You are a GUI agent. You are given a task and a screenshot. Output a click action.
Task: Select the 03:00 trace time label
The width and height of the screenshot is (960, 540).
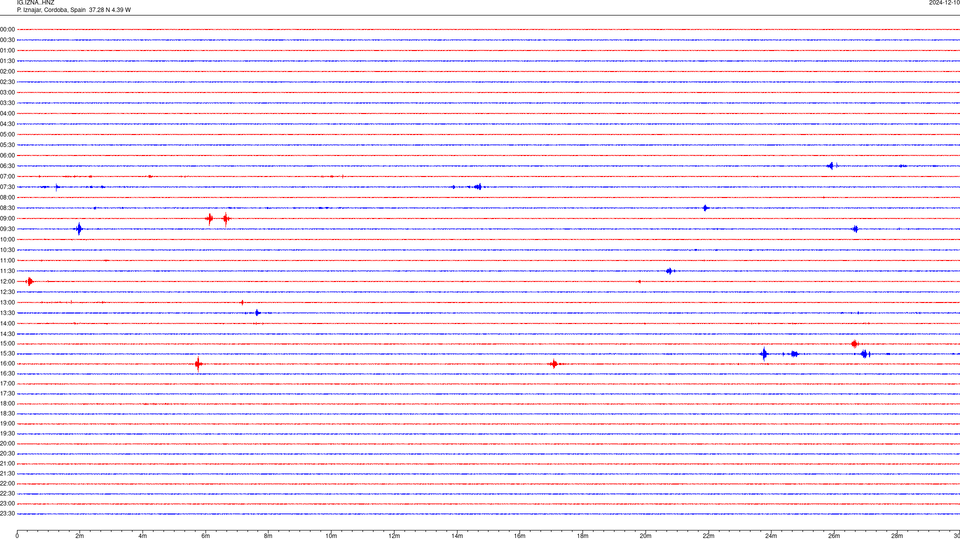click(7, 92)
